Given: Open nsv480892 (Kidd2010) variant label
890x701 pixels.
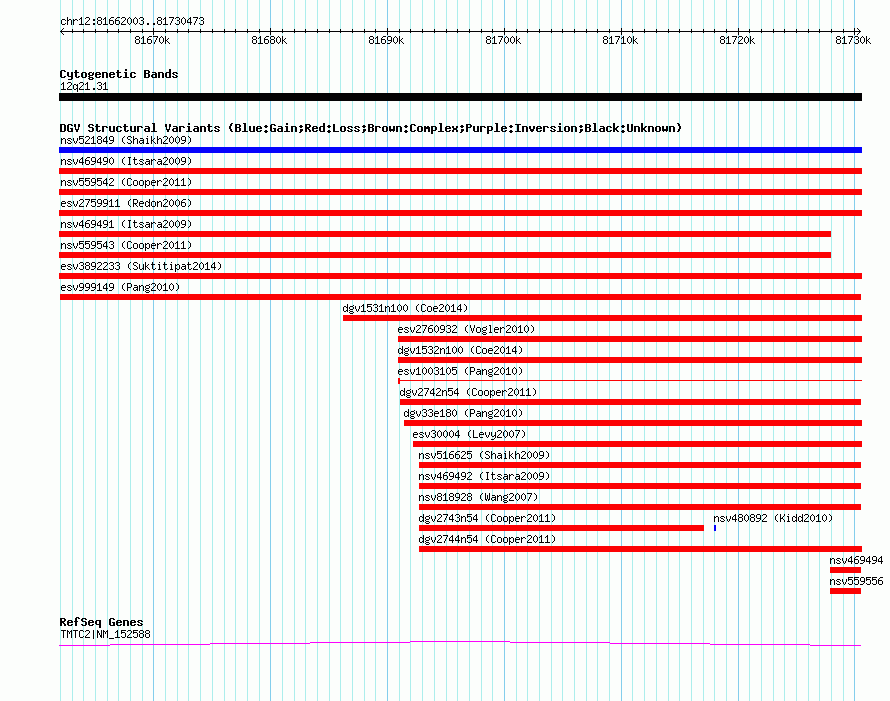Looking at the screenshot, I should (773, 518).
